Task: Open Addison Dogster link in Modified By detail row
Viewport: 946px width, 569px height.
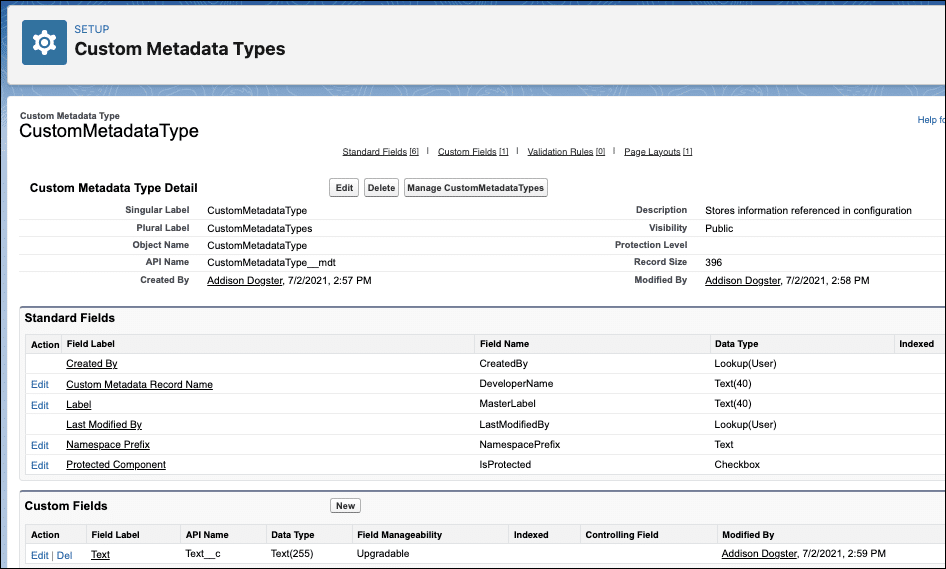Action: click(743, 281)
